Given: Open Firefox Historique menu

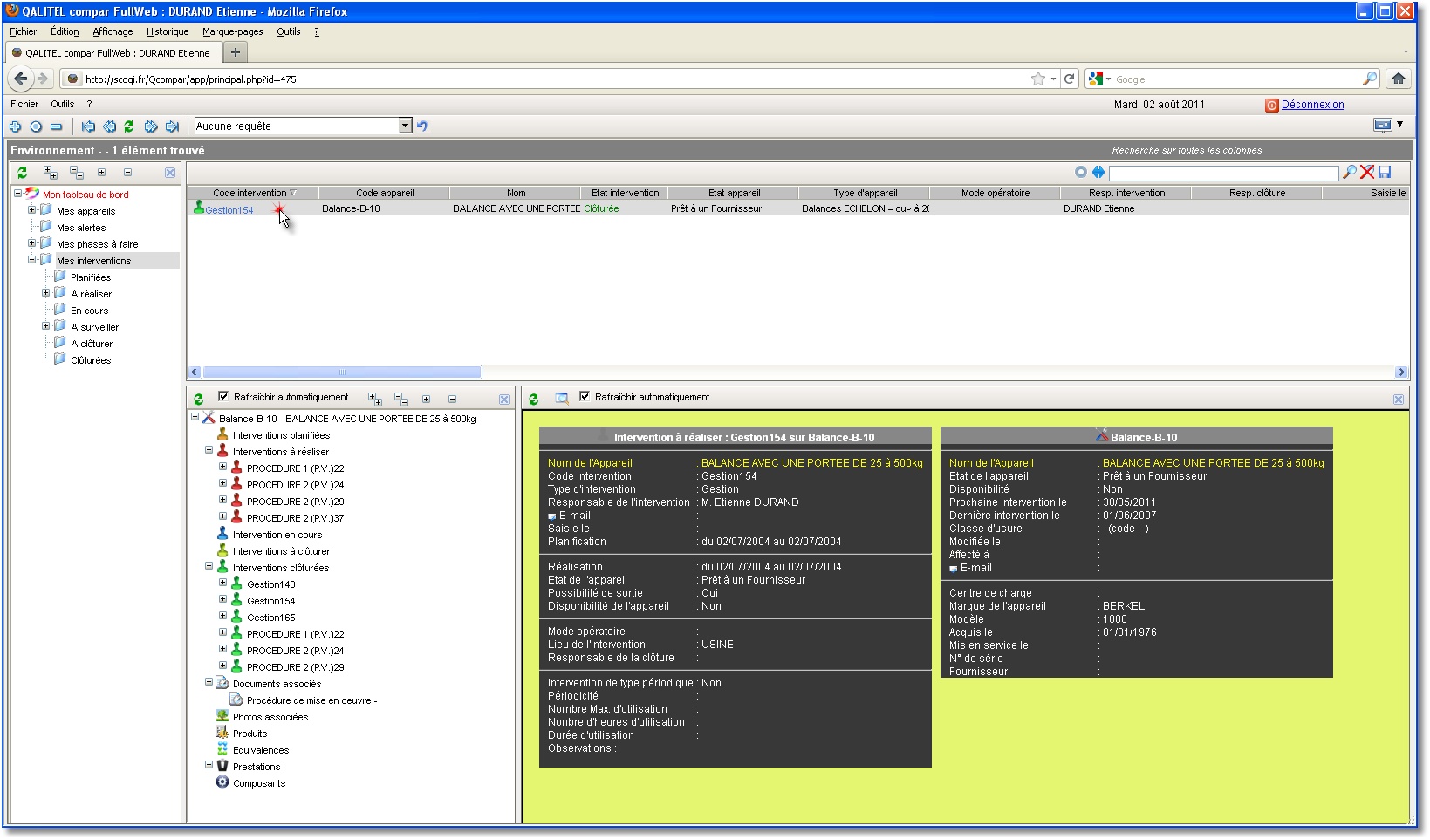Looking at the screenshot, I should tap(168, 31).
